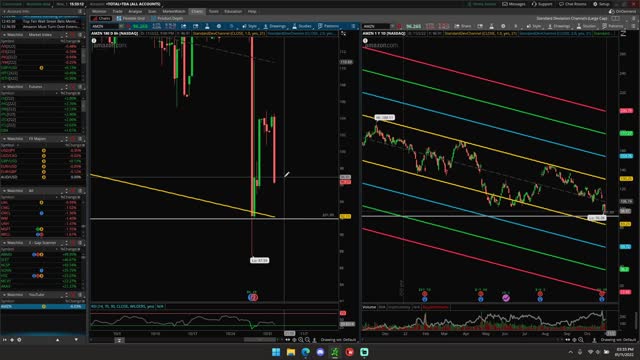
Task: Select the highlighted AMZN row in the YouTube watchlist
Action: [x=43, y=306]
